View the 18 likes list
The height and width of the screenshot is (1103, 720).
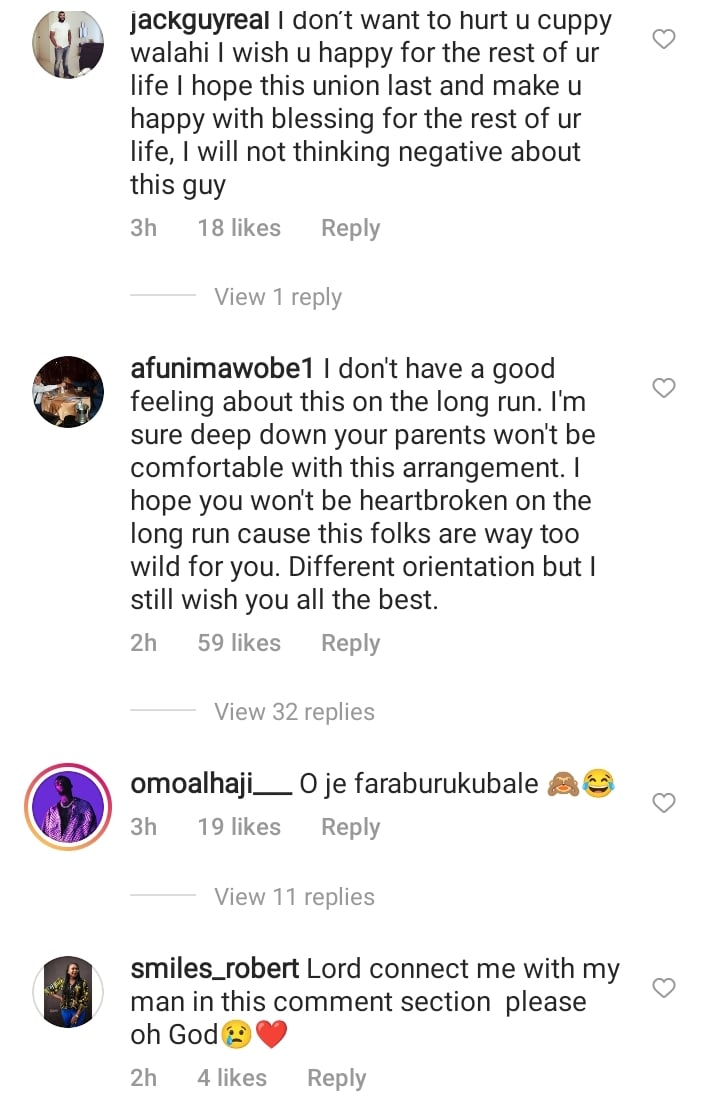point(239,228)
